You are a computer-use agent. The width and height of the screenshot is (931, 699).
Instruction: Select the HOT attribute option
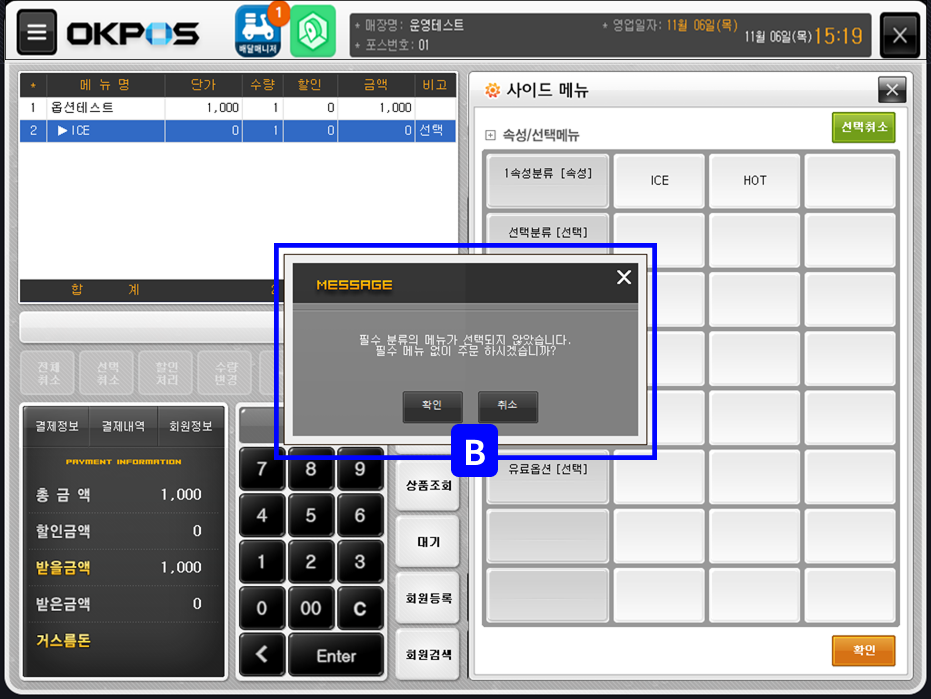point(755,181)
